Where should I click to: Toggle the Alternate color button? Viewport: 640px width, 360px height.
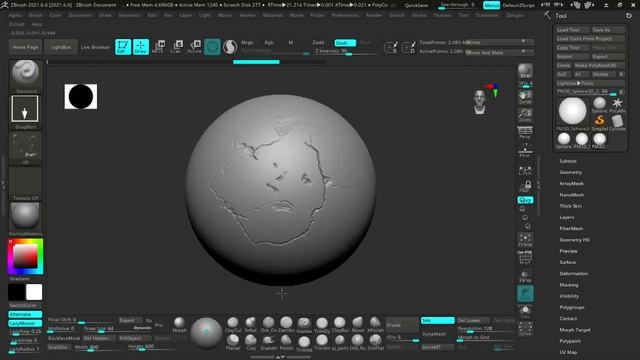click(x=25, y=314)
